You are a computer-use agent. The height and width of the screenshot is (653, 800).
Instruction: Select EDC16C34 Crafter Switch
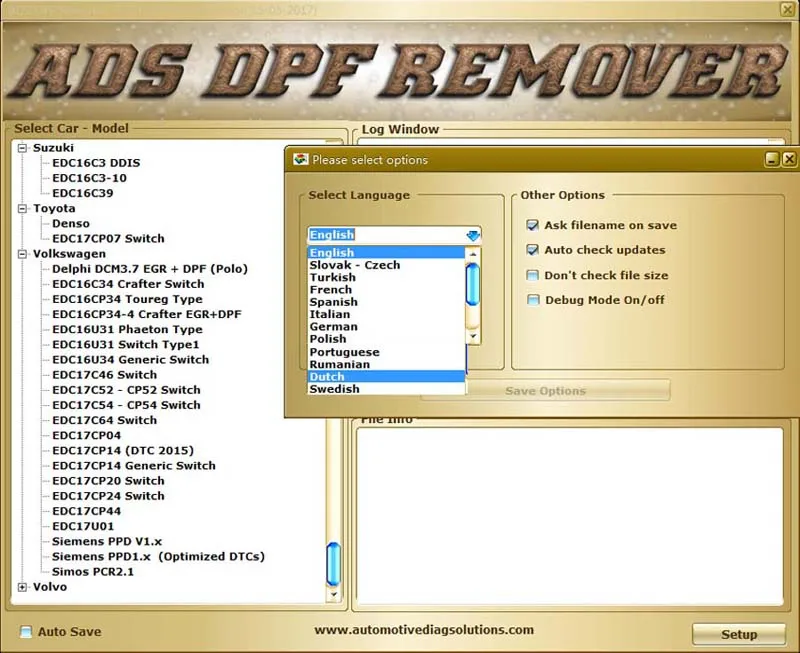tap(128, 284)
